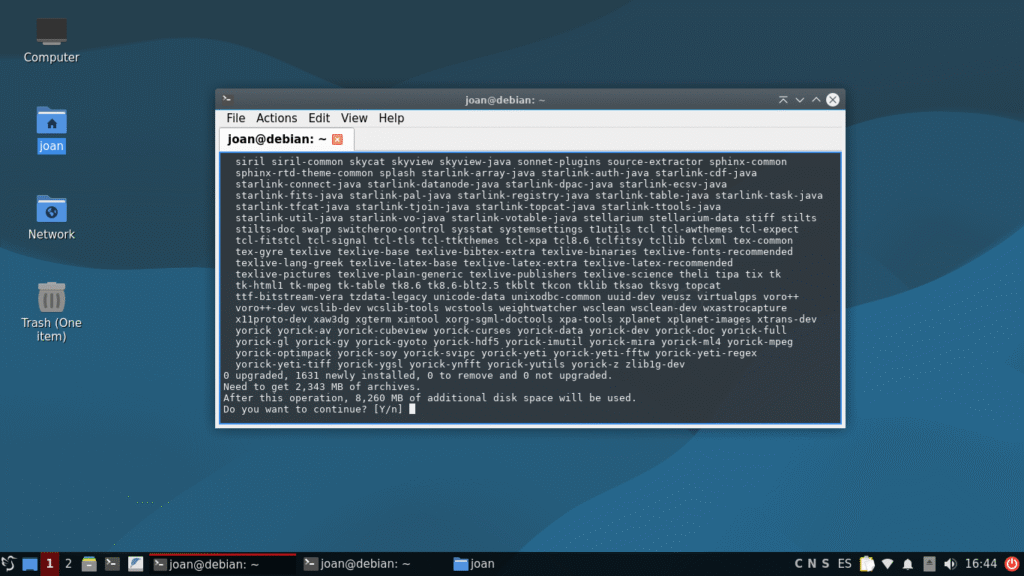Switch to workspace 2 in pager
Screen dimensions: 1024x576
pos(68,564)
